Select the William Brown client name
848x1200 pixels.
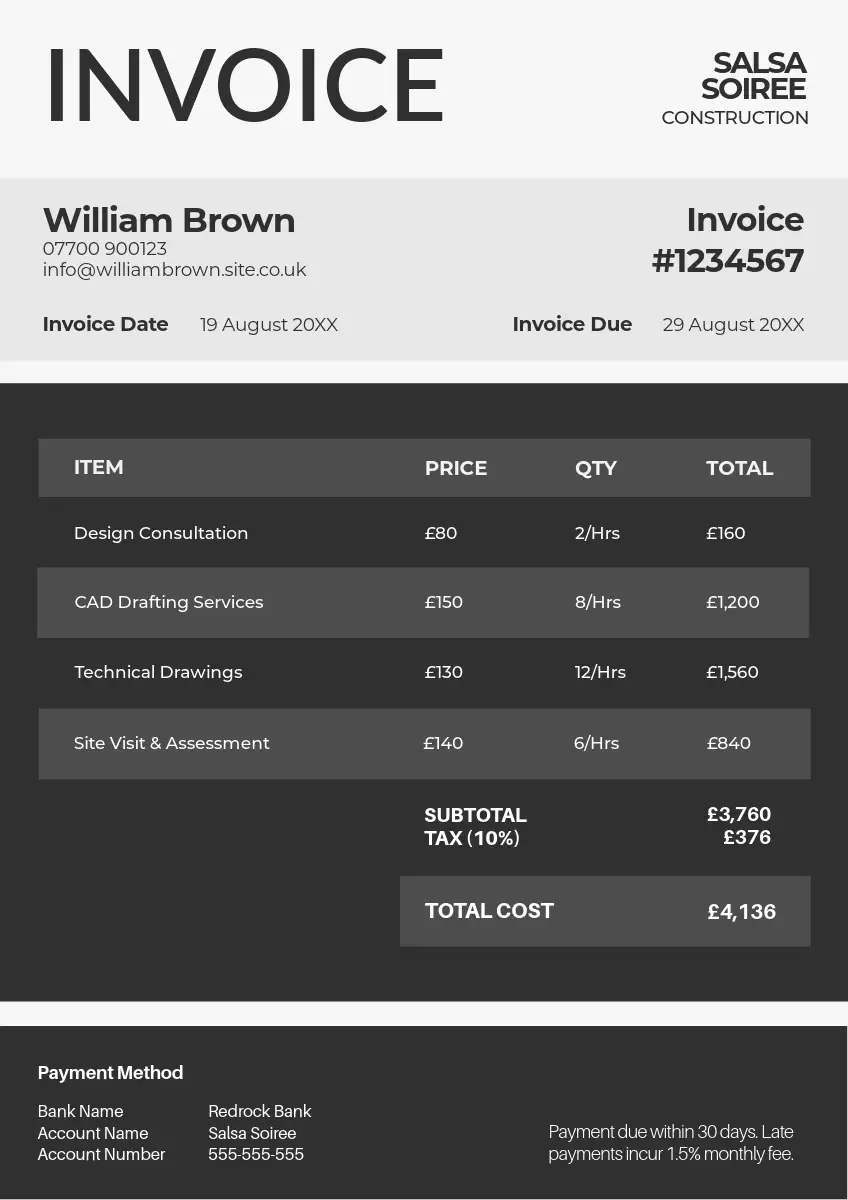[169, 220]
